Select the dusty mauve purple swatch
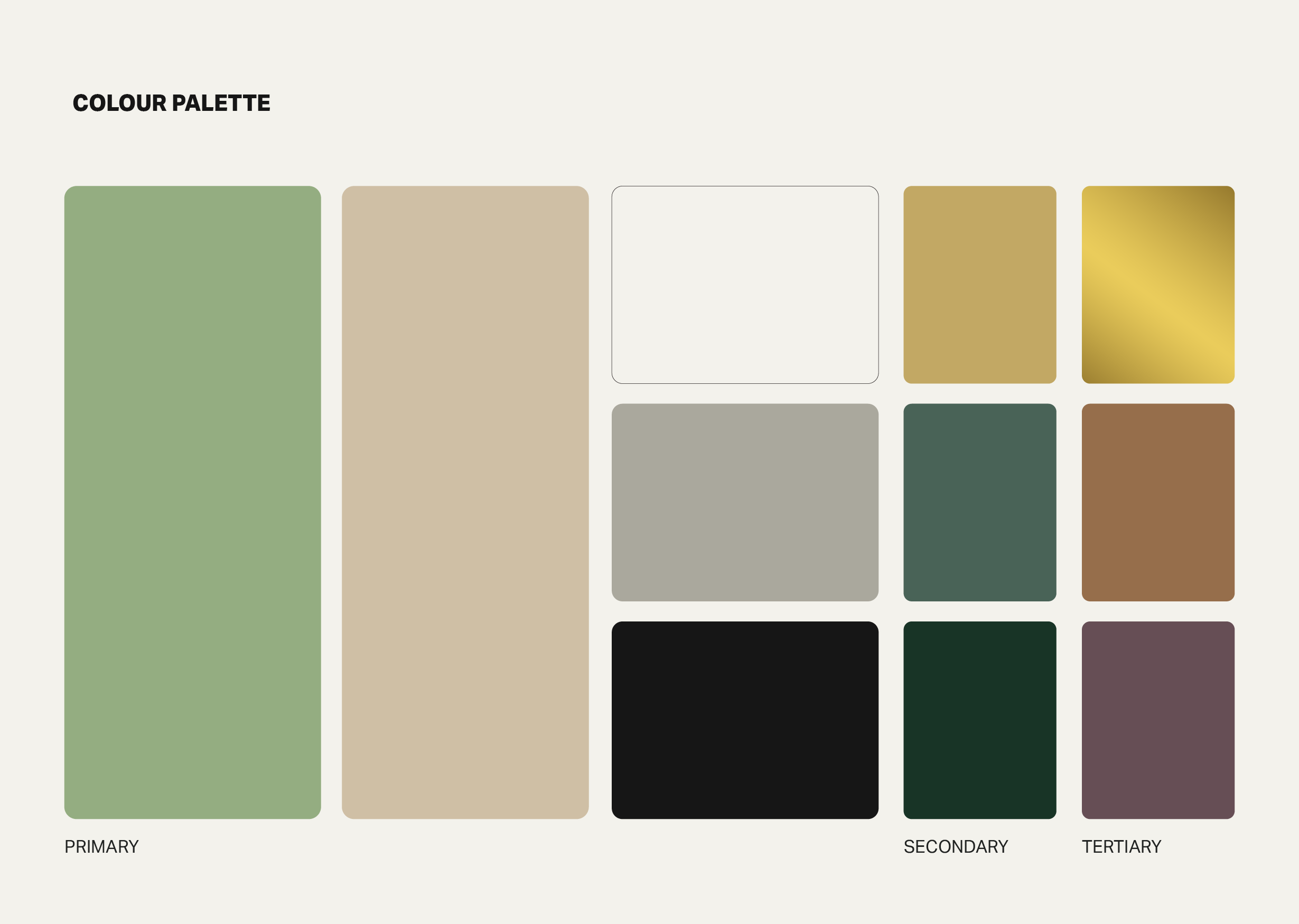Viewport: 1299px width, 924px height. pyautogui.click(x=1158, y=720)
